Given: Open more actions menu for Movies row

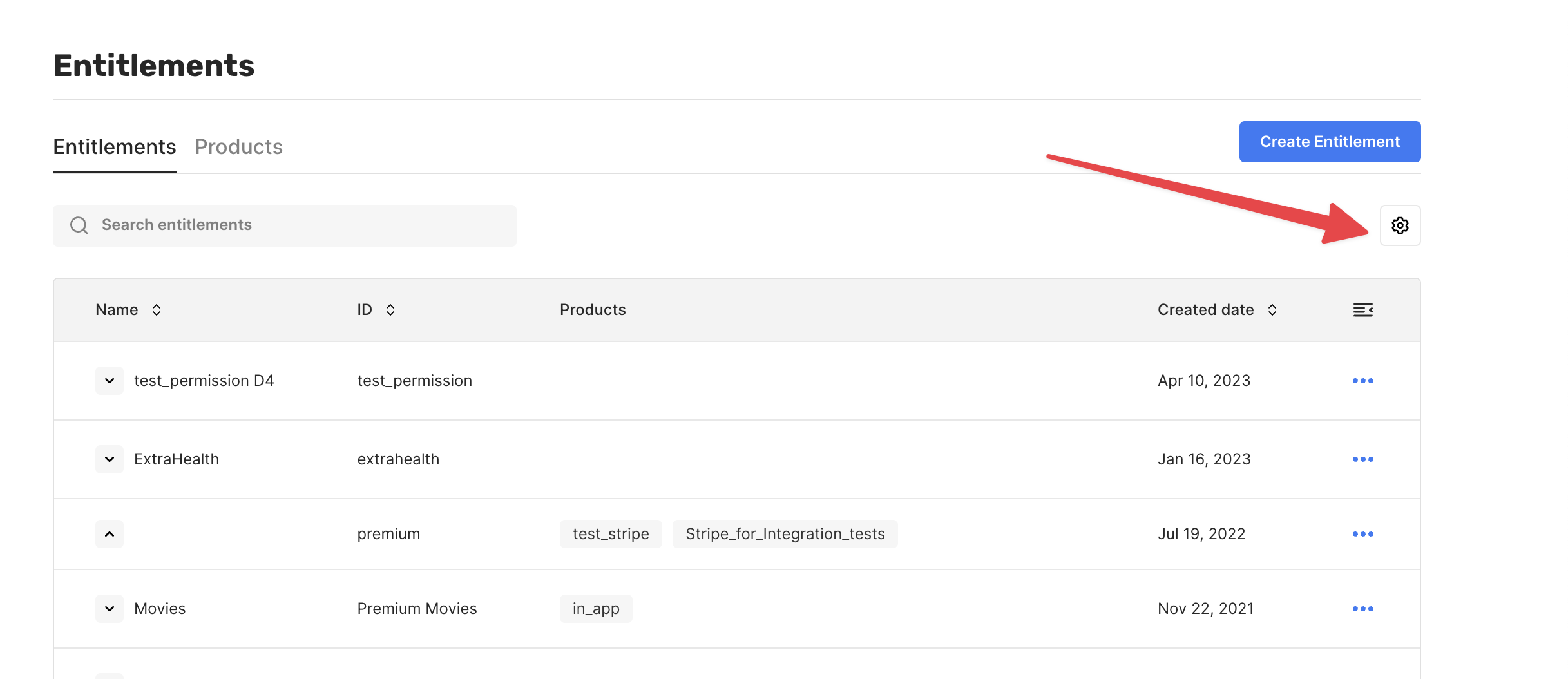Looking at the screenshot, I should [1362, 609].
